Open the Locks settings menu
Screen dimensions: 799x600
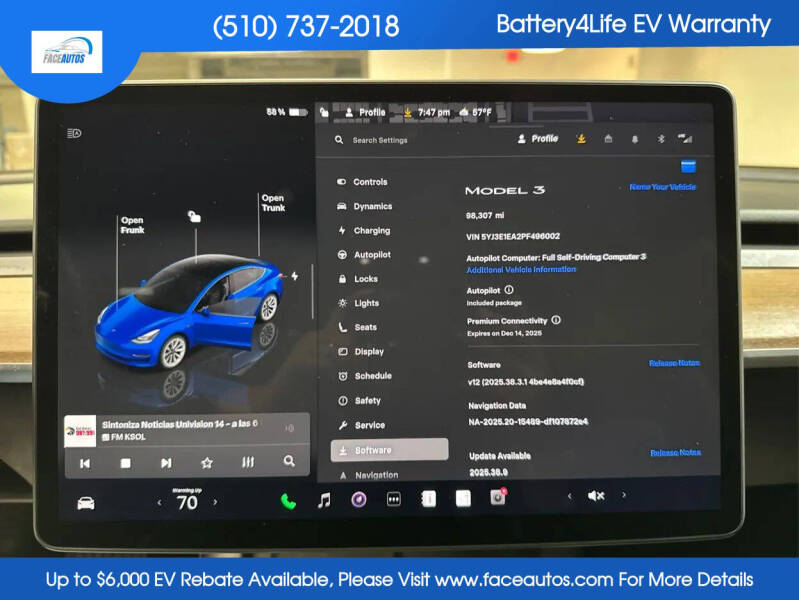click(358, 279)
